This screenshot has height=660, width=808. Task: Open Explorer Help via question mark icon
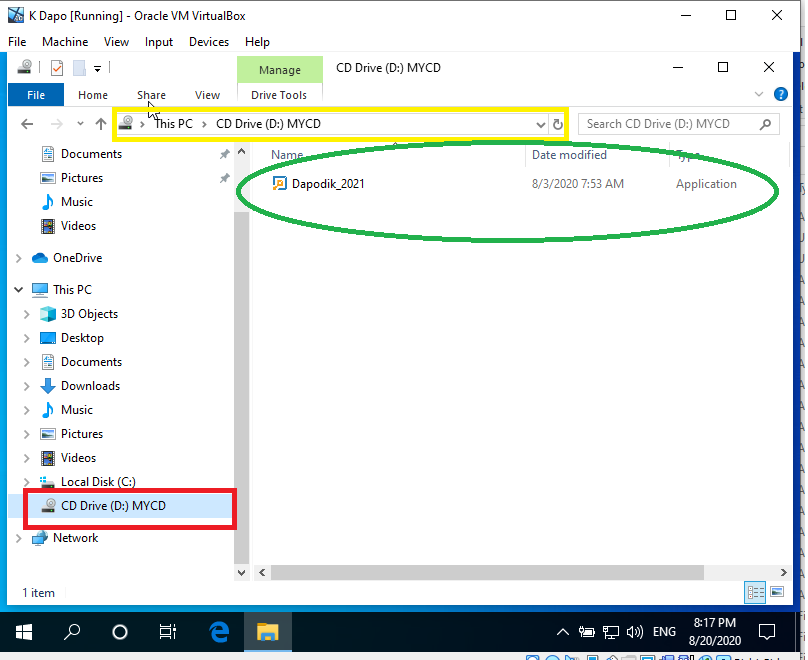[x=781, y=94]
